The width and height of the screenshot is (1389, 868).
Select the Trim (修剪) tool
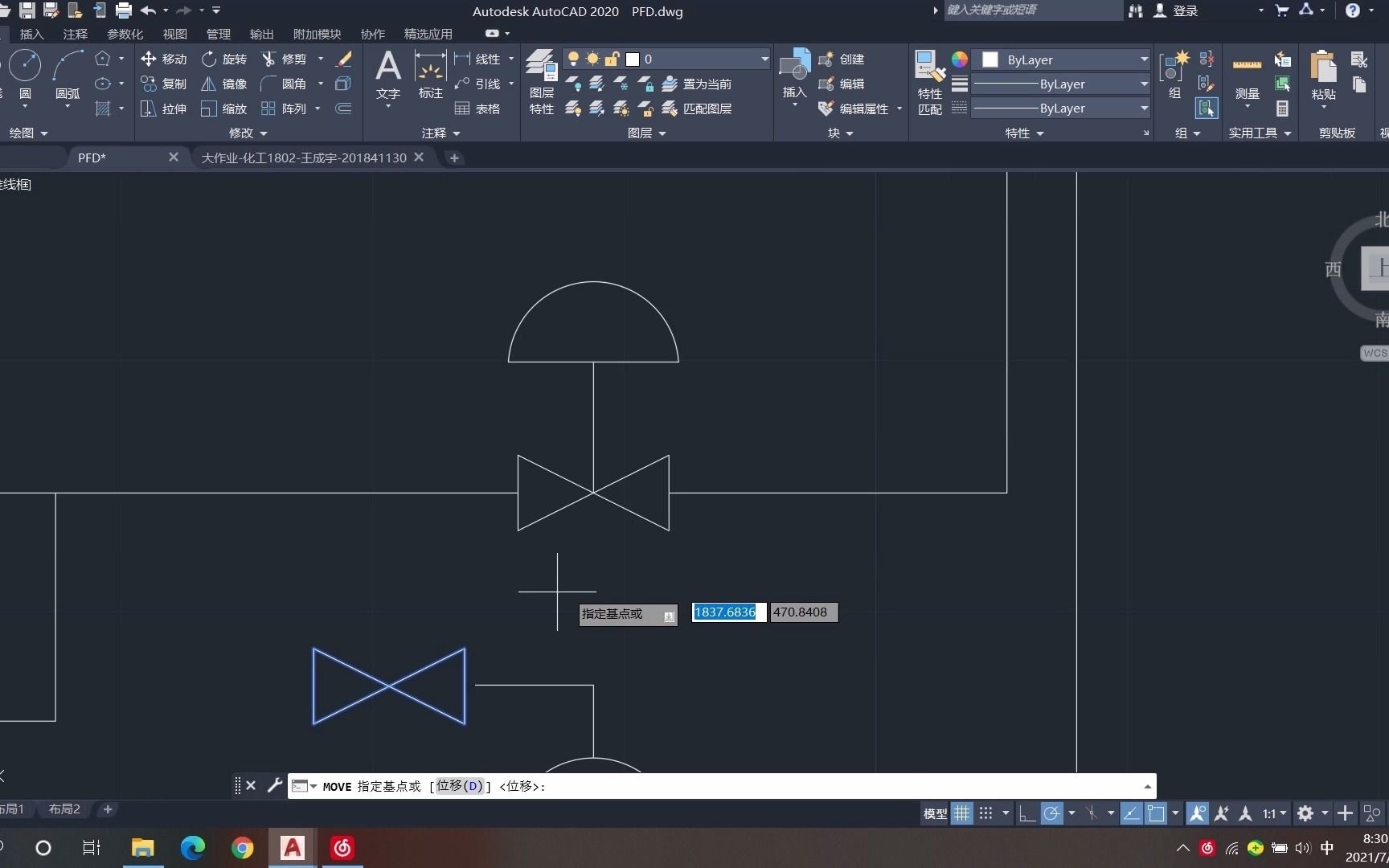pyautogui.click(x=285, y=59)
